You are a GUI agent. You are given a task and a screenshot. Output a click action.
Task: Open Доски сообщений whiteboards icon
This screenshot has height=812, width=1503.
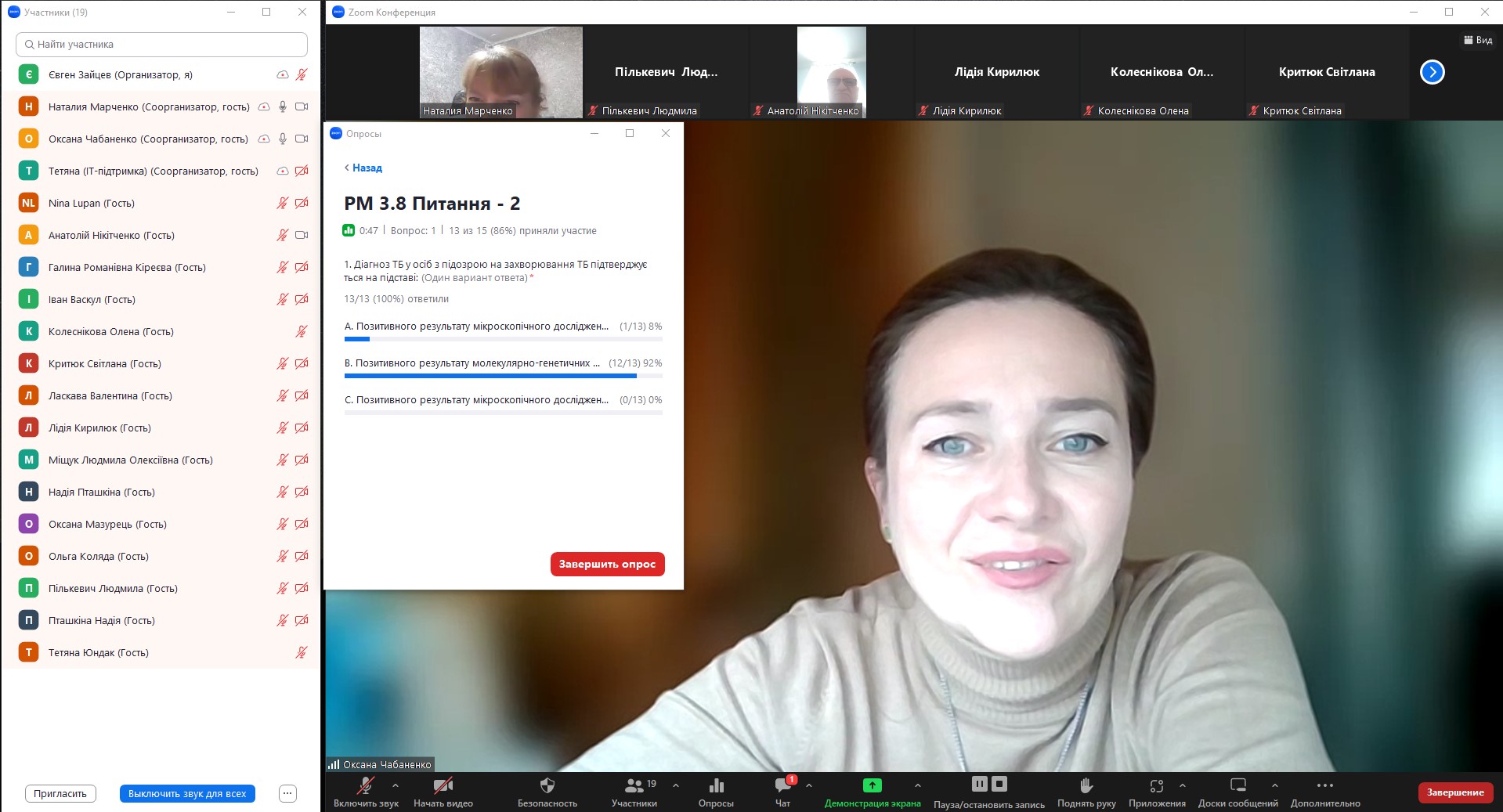(1237, 785)
